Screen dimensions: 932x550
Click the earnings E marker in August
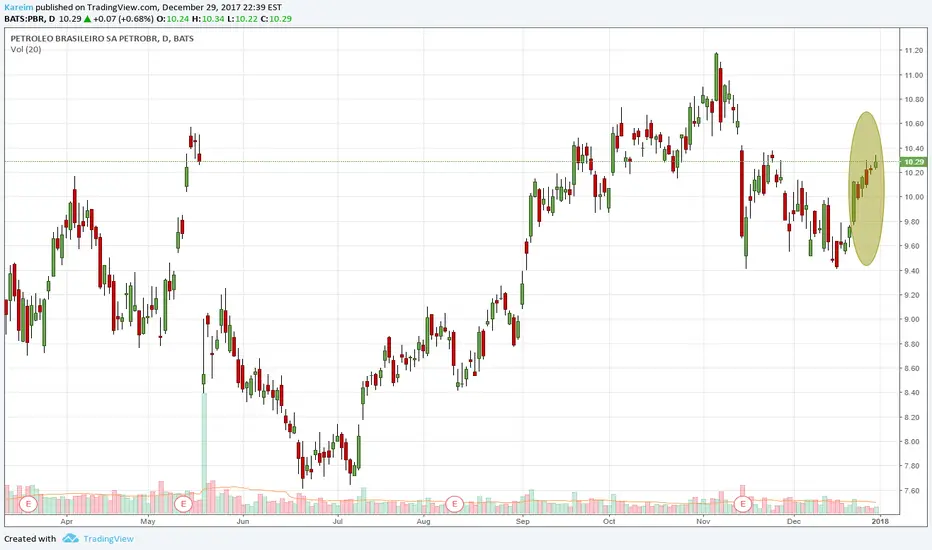[x=454, y=504]
